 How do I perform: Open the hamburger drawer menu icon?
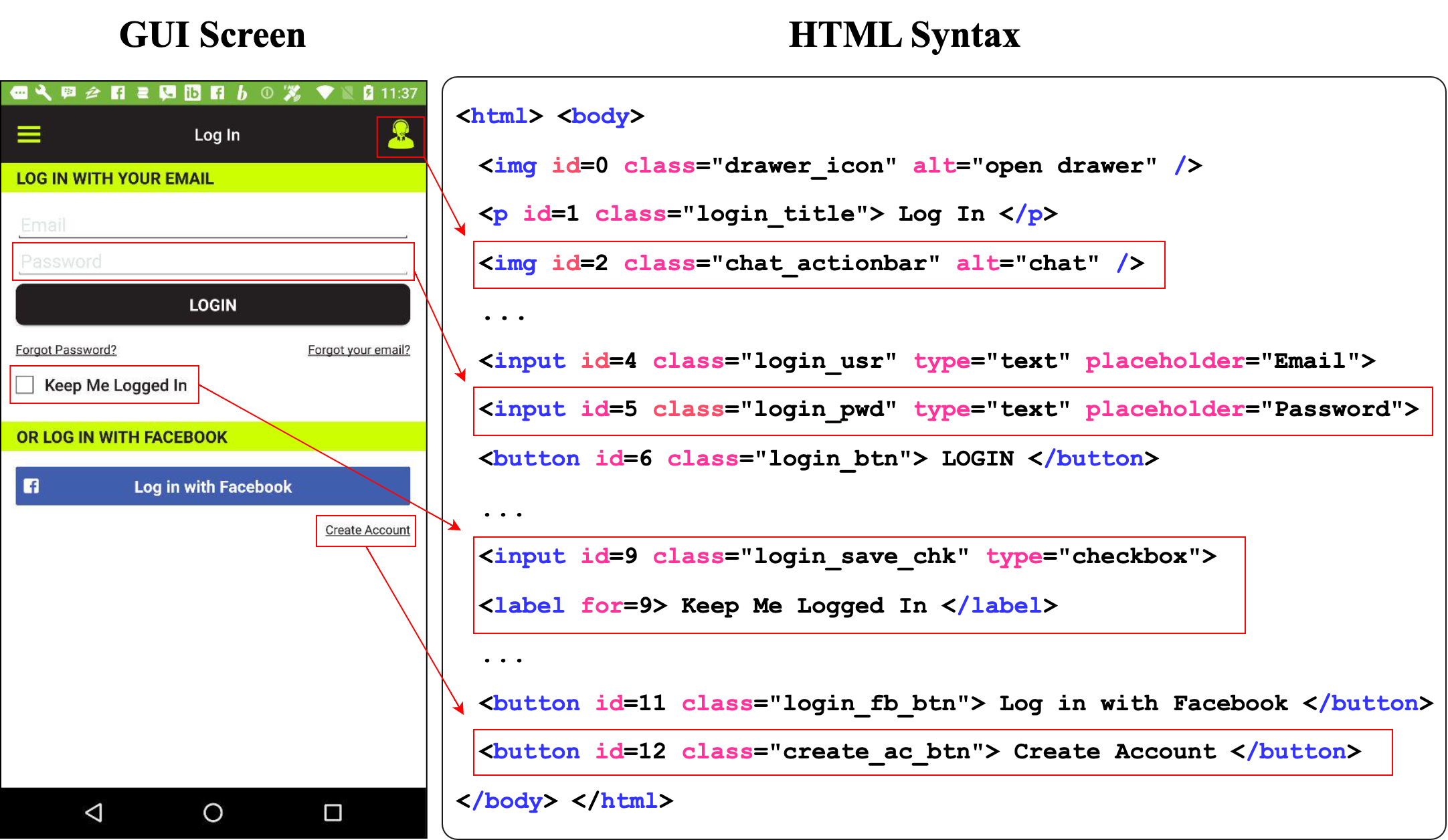point(29,134)
